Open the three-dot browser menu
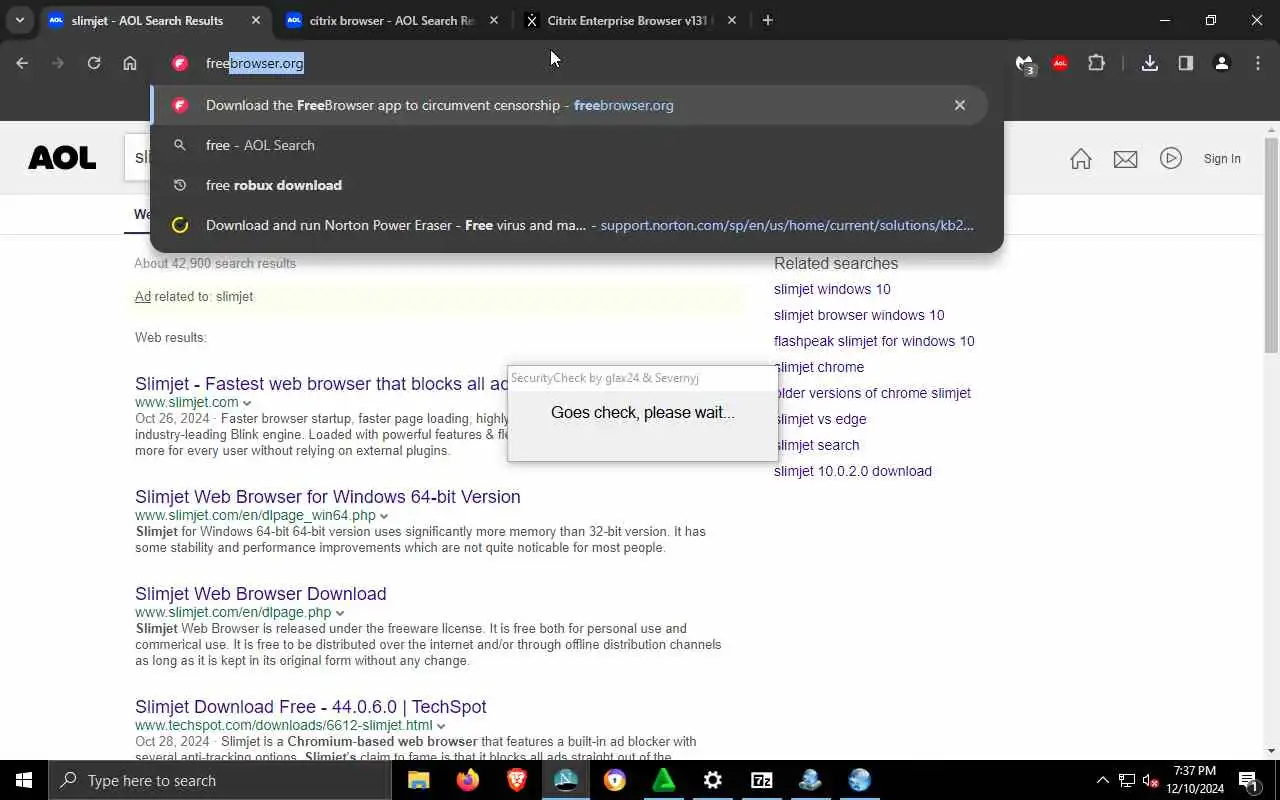1280x800 pixels. (1258, 63)
